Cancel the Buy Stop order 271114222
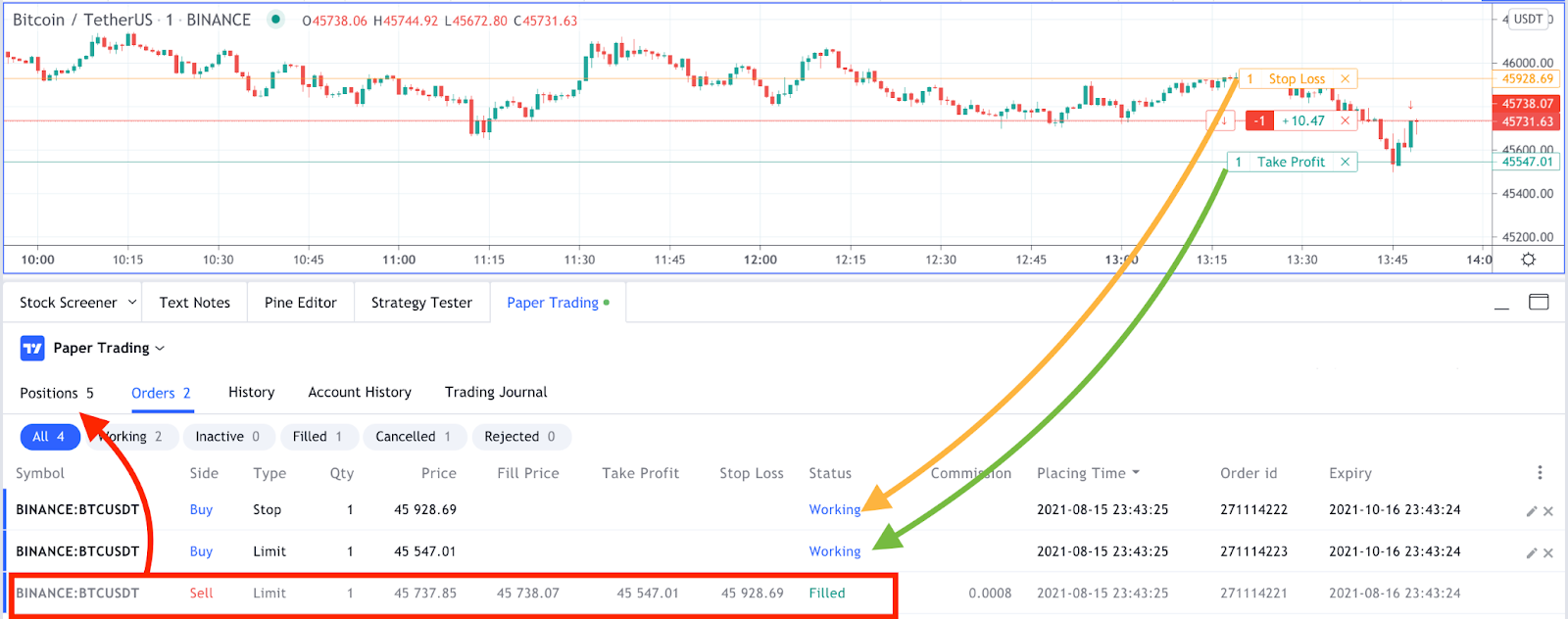This screenshot has width=1568, height=619. coord(1548,511)
